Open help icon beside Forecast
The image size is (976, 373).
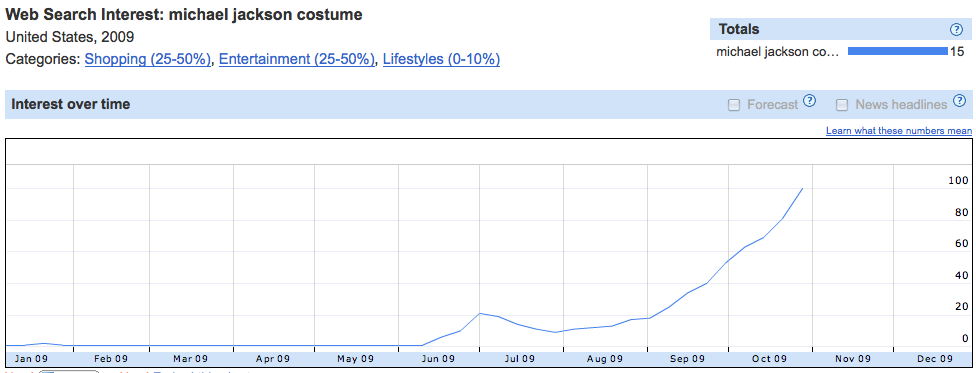809,101
